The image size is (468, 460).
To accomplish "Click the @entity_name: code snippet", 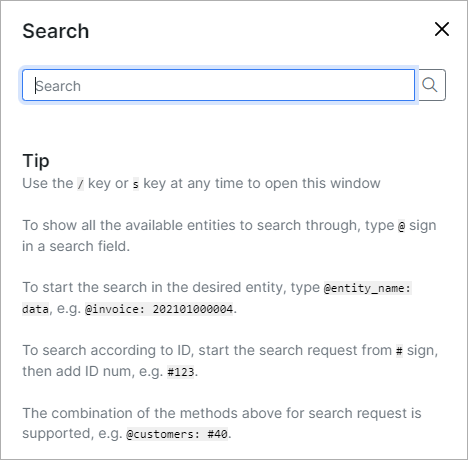I will click(368, 288).
